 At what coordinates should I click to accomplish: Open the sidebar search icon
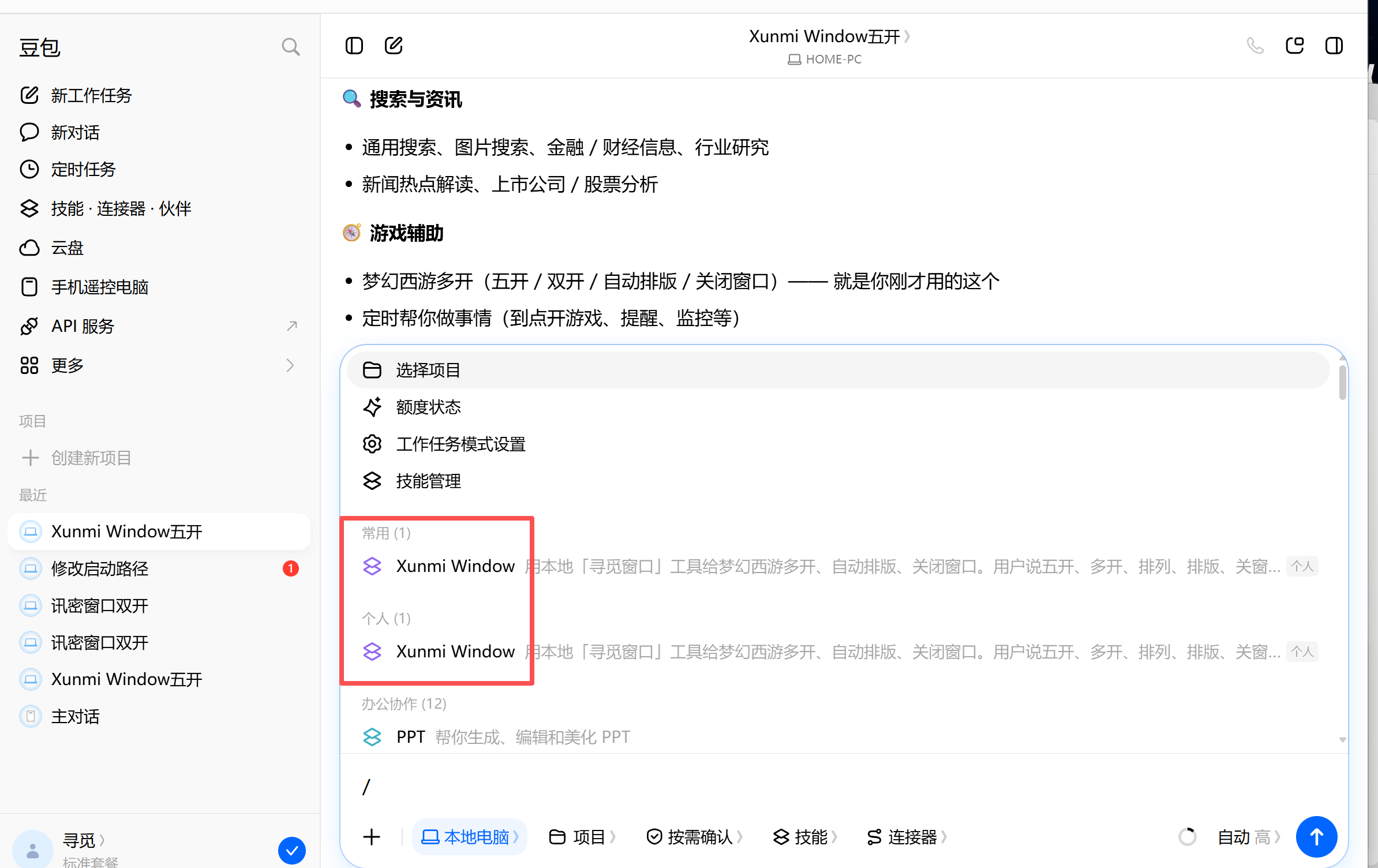point(290,47)
